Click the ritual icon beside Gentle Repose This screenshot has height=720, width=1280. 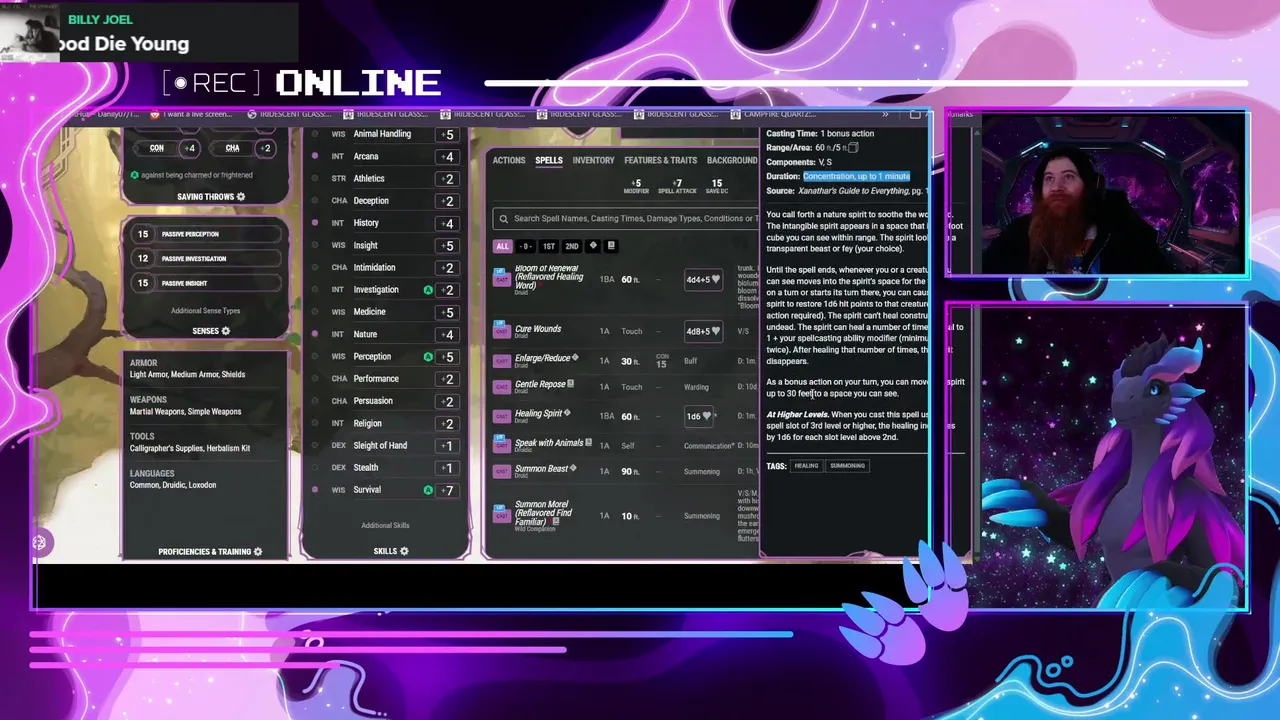pyautogui.click(x=571, y=384)
